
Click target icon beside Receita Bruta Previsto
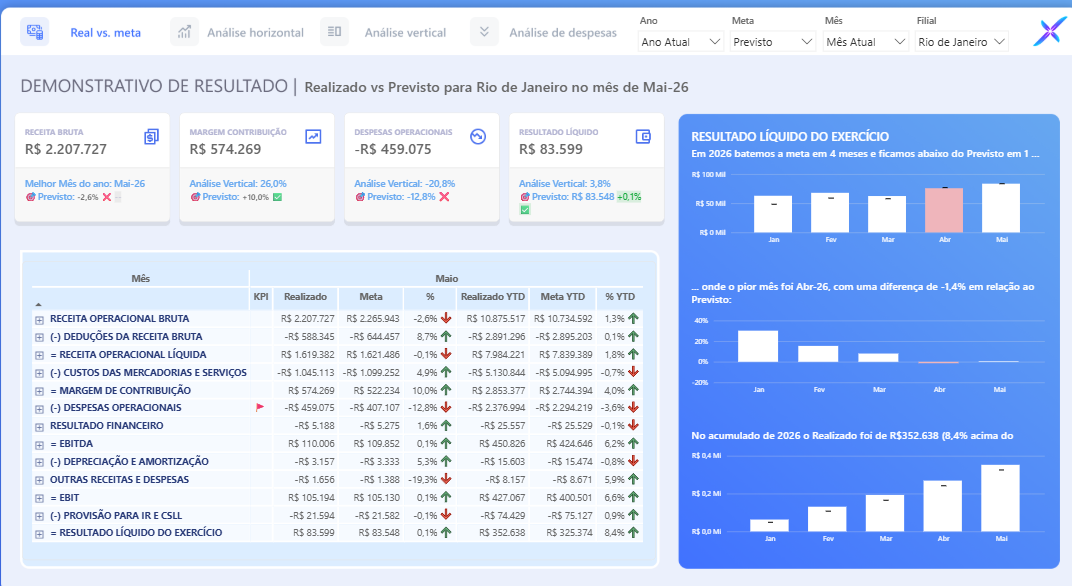point(30,197)
